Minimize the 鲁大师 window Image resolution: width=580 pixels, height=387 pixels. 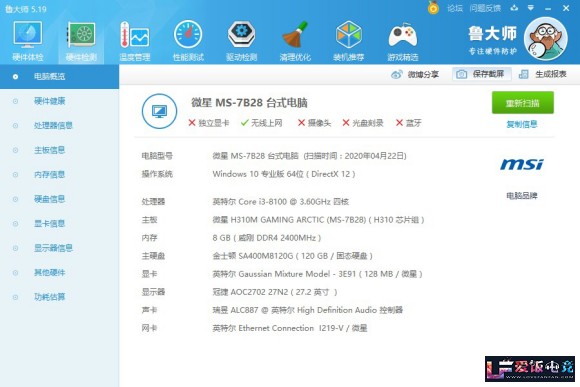[548, 8]
